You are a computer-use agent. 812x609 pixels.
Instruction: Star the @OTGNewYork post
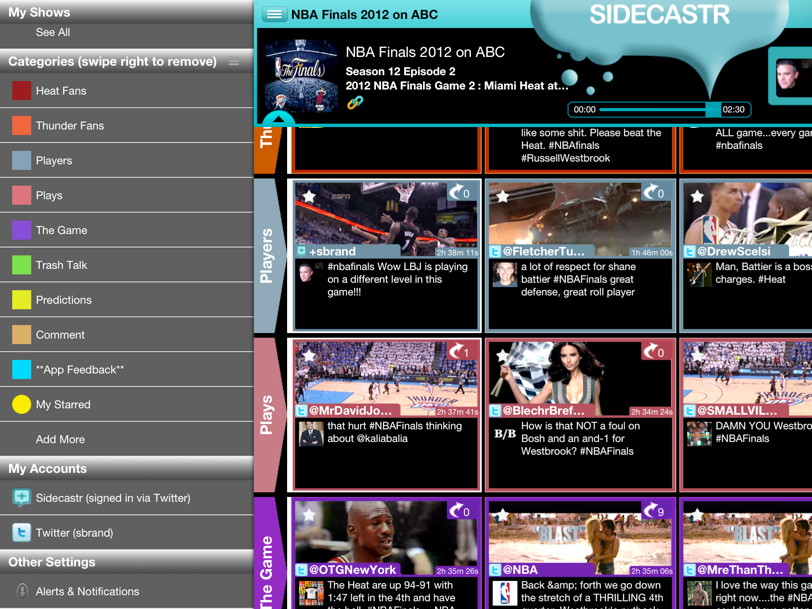point(309,515)
